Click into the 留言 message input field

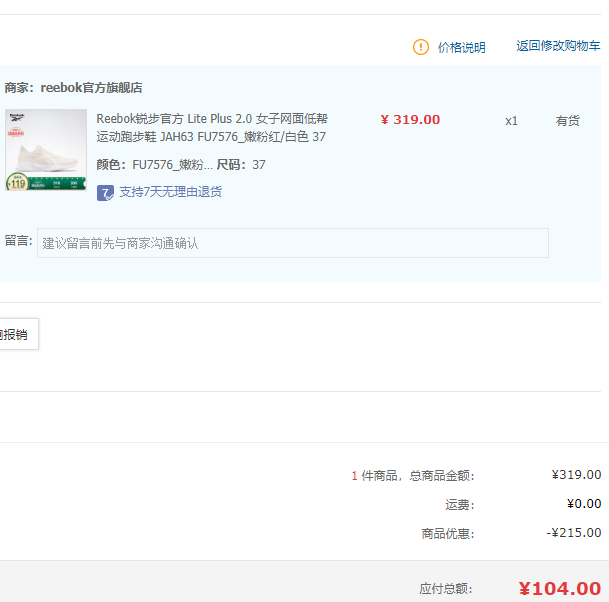click(293, 243)
